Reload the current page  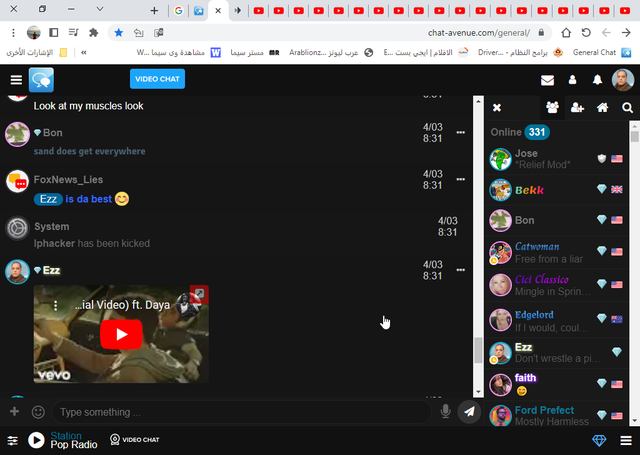(x=586, y=32)
